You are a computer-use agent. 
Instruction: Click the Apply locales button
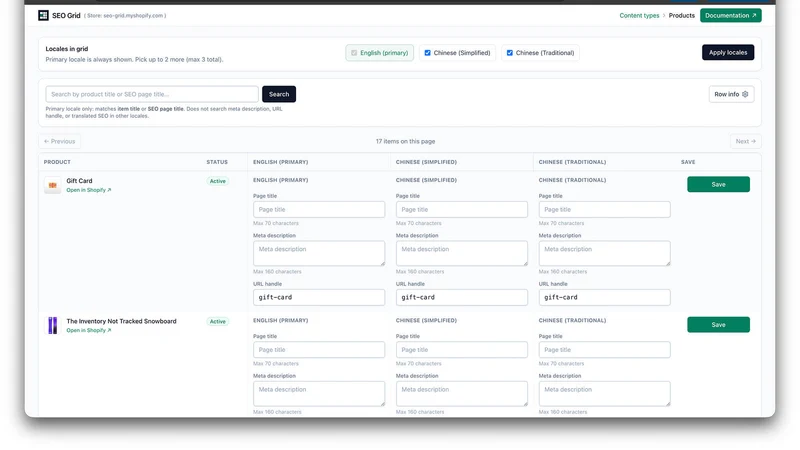point(728,53)
